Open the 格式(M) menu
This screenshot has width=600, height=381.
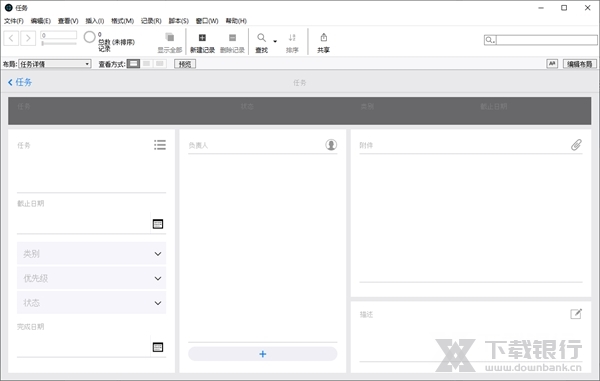(x=122, y=21)
